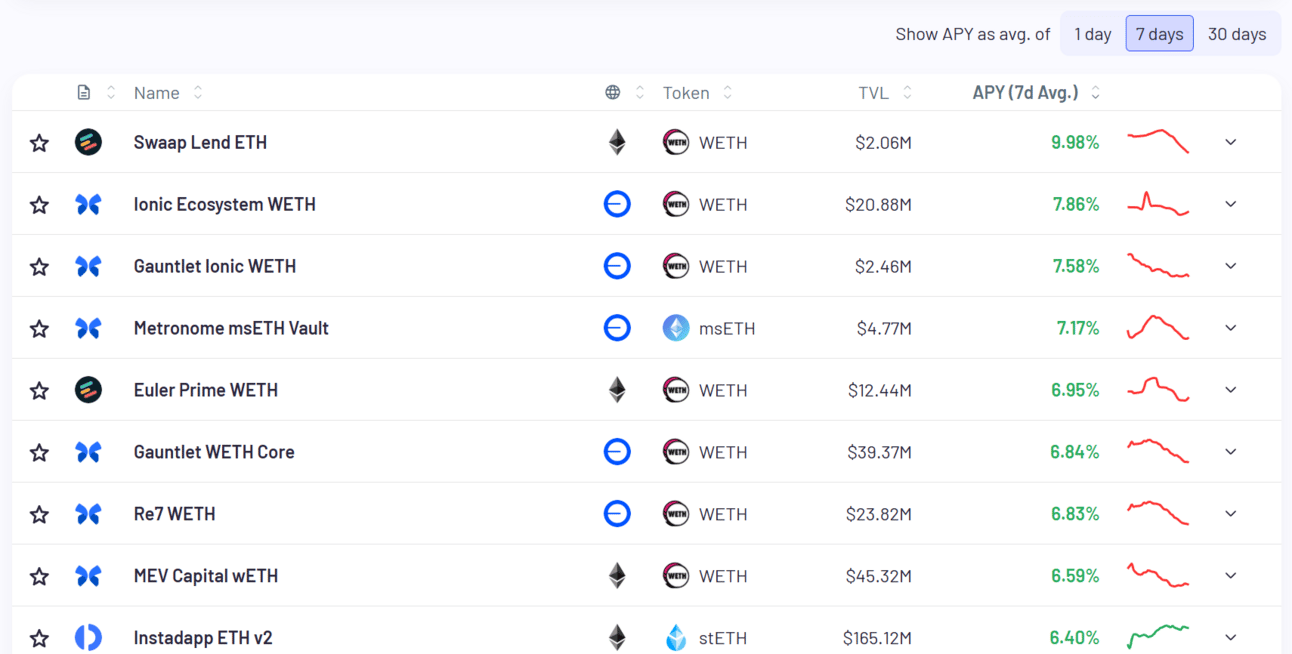Expand Gauntlet WETH Core details
Image resolution: width=1292 pixels, height=654 pixels.
click(x=1231, y=452)
